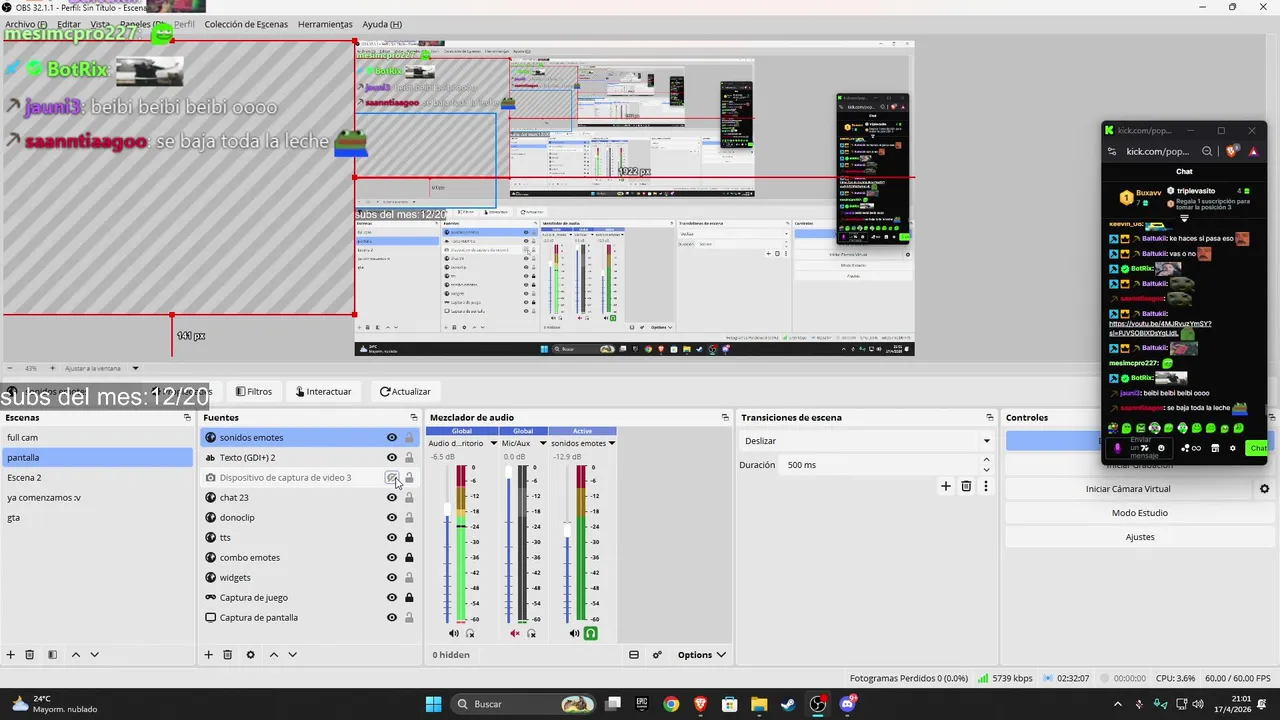This screenshot has height=720, width=1280.
Task: Remove the transition with trash icon
Action: click(966, 486)
